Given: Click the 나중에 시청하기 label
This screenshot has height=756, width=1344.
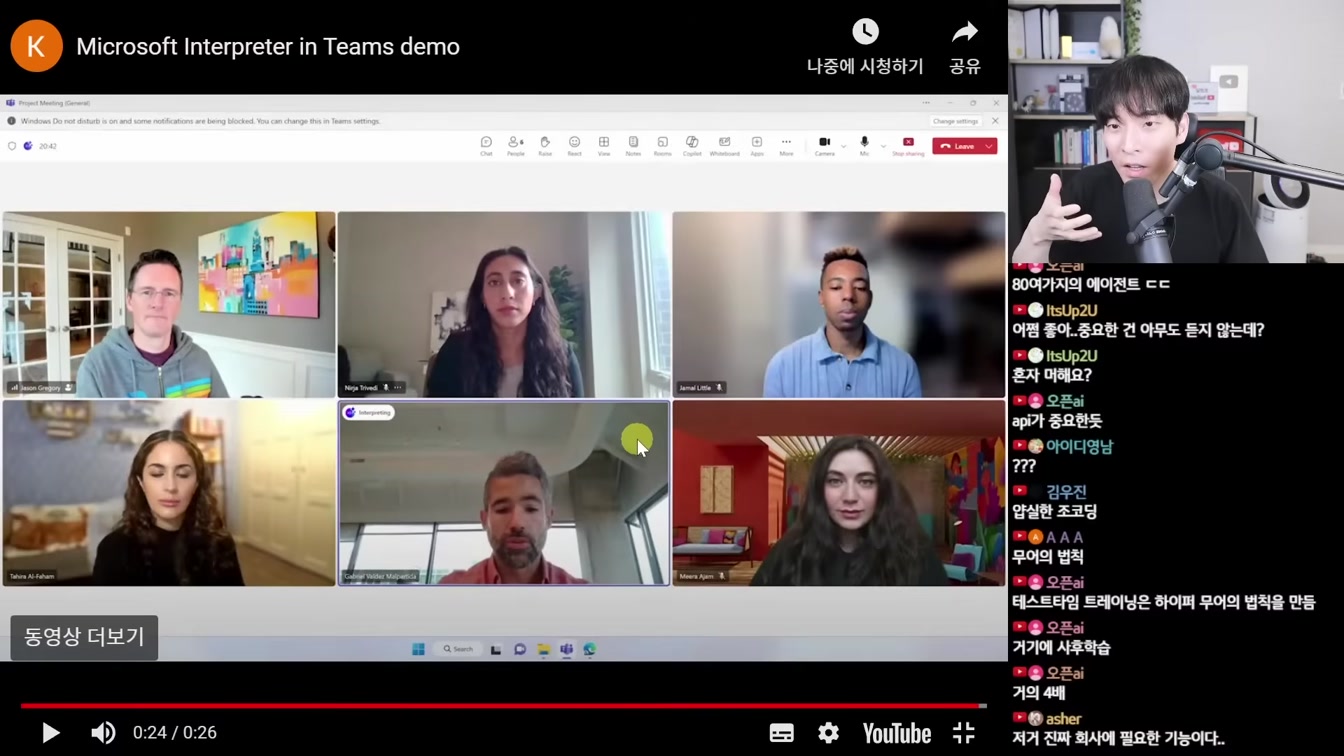Looking at the screenshot, I should [865, 66].
